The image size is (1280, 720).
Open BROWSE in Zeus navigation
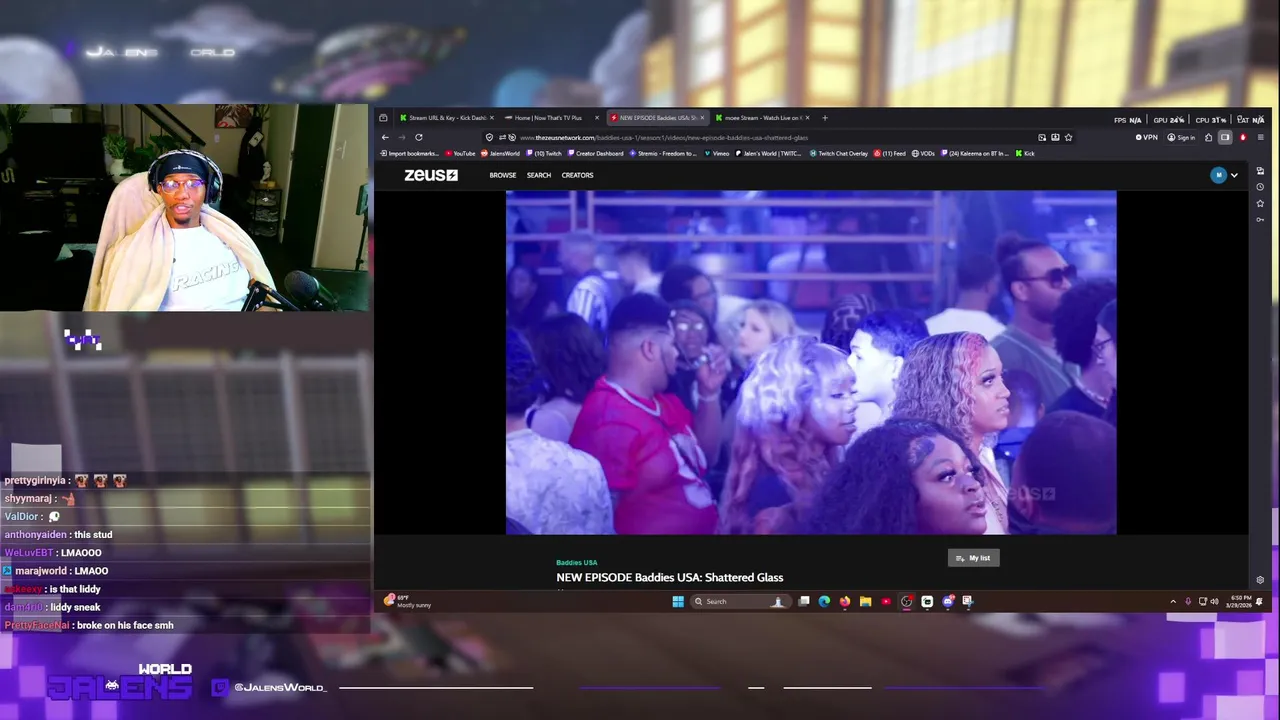[x=503, y=175]
